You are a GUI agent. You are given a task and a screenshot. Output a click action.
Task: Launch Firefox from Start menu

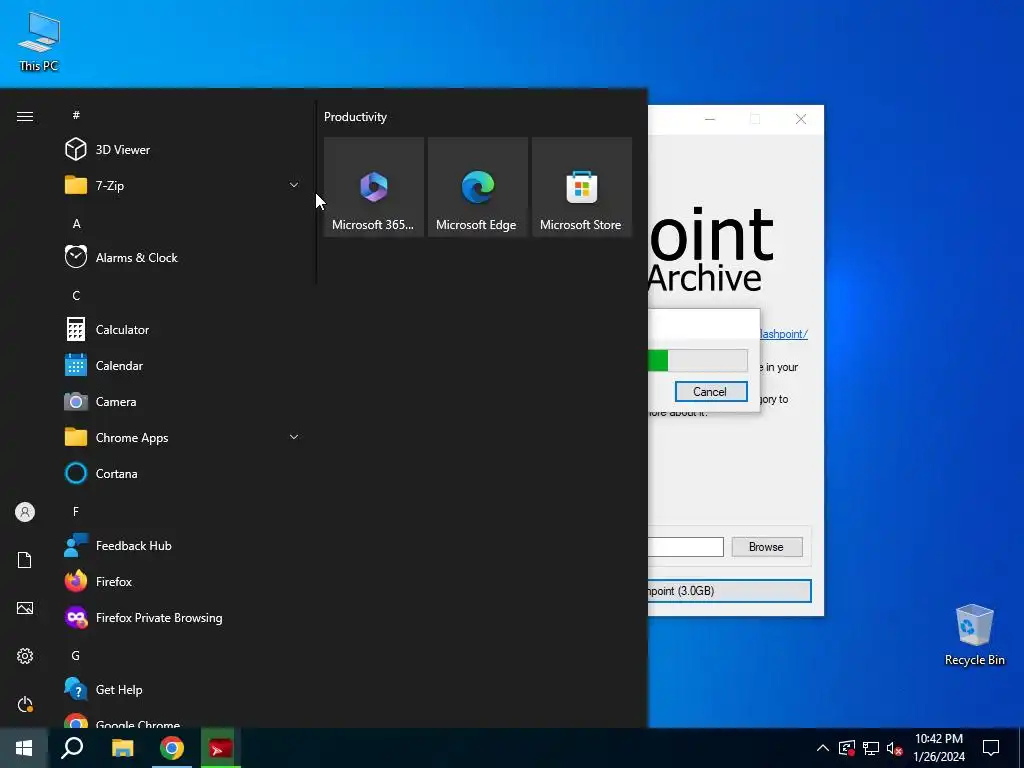183,581
